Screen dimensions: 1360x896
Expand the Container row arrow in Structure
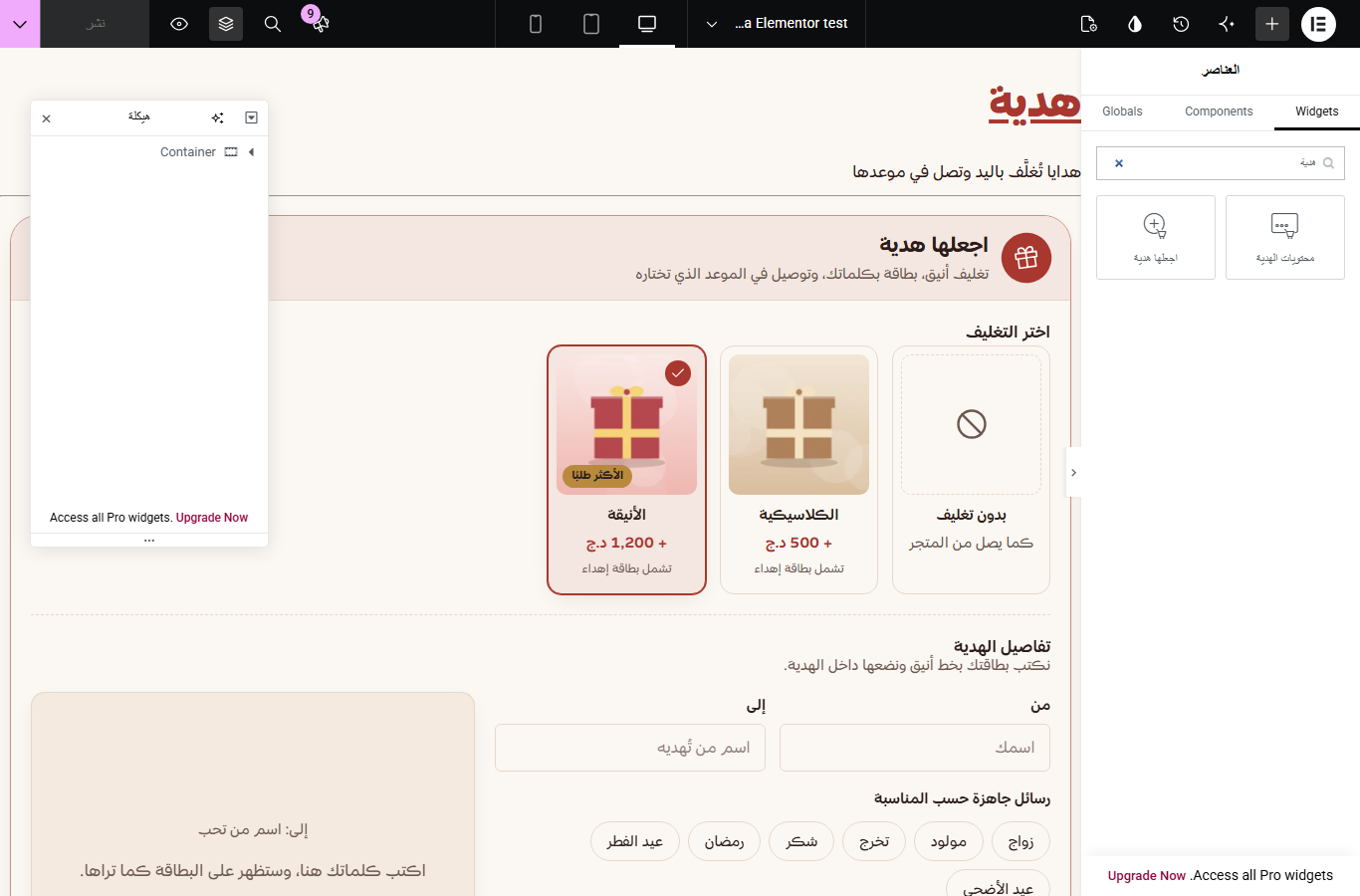[x=251, y=152]
